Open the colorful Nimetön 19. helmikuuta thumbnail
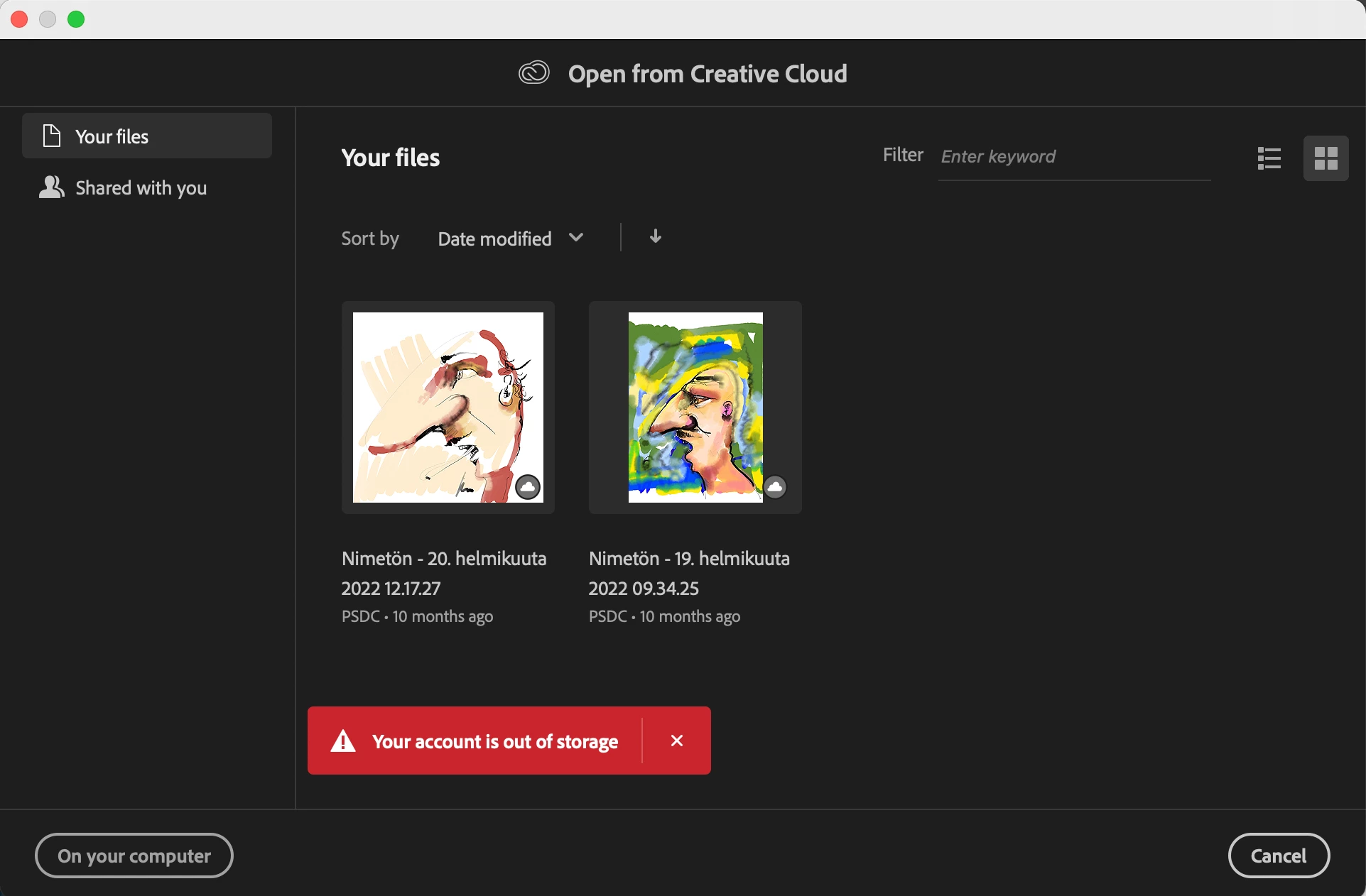 click(x=695, y=407)
